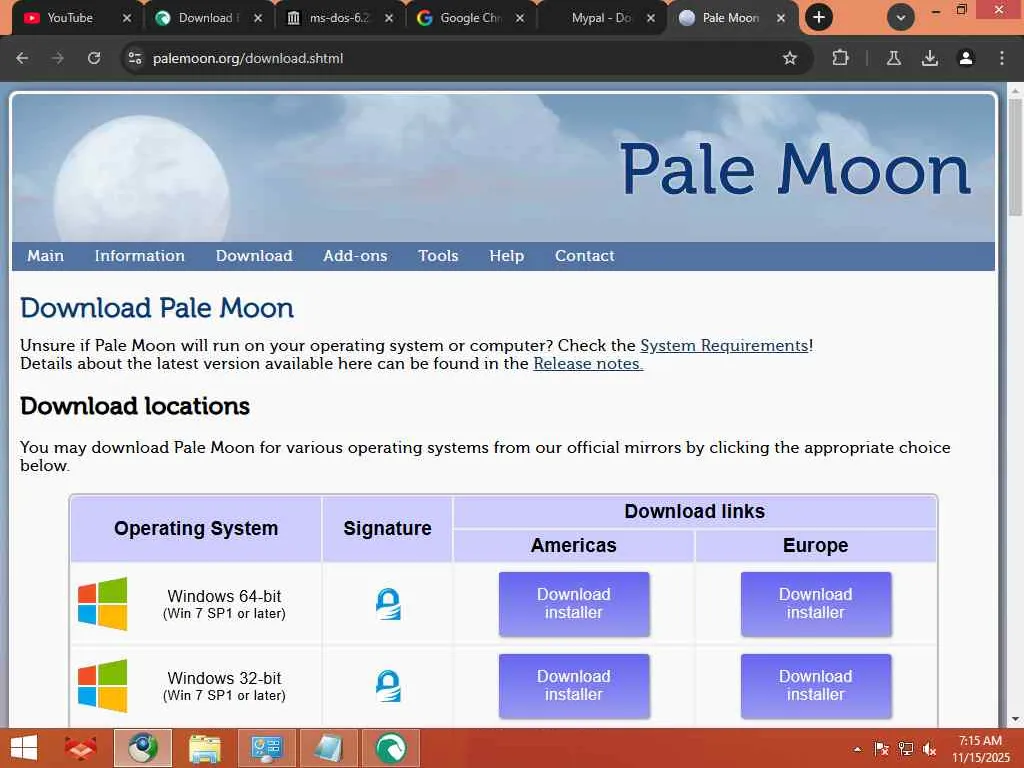Click the browser forward arrow
The width and height of the screenshot is (1024, 768).
58,58
